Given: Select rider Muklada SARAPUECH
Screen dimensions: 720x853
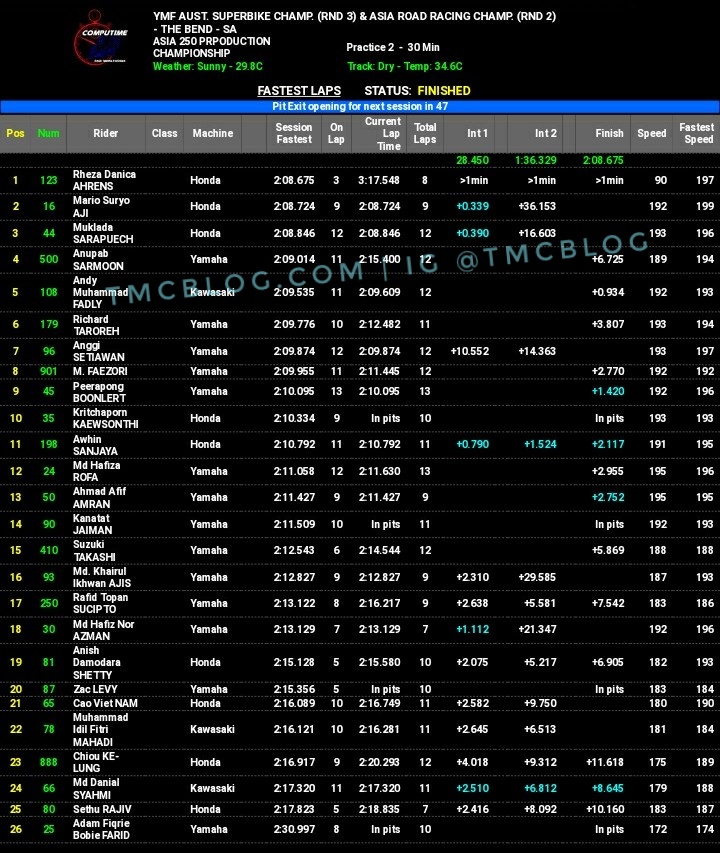Looking at the screenshot, I should click(x=103, y=233).
